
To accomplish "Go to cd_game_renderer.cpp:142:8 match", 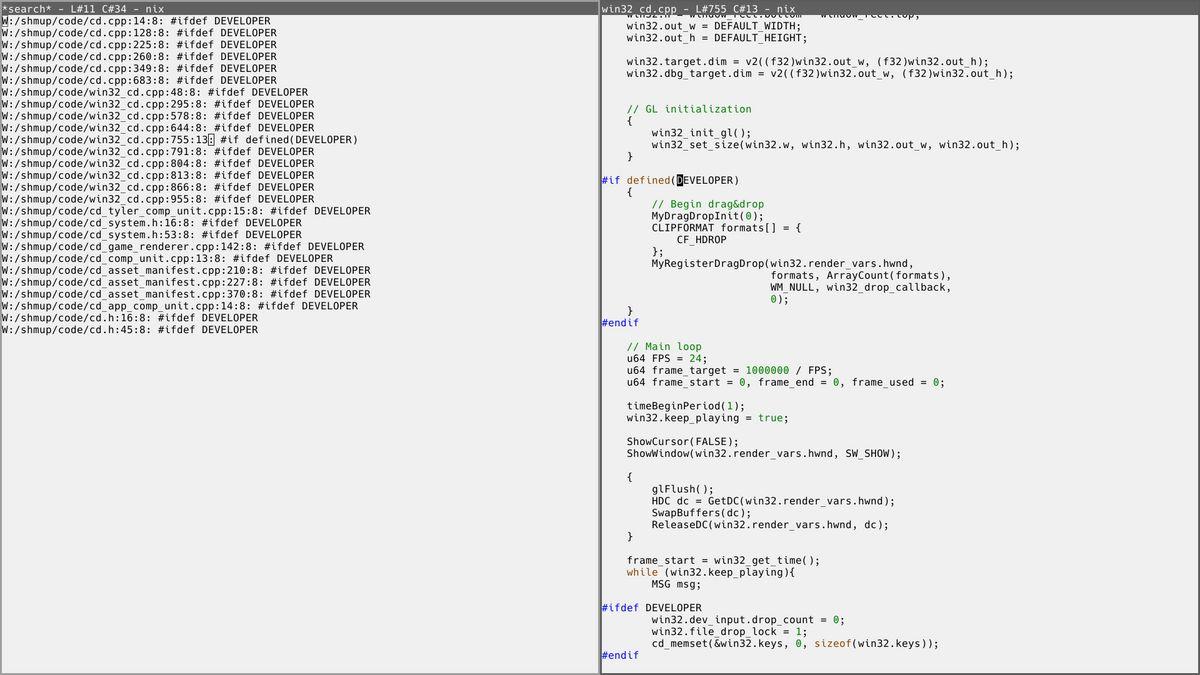I will [x=183, y=247].
